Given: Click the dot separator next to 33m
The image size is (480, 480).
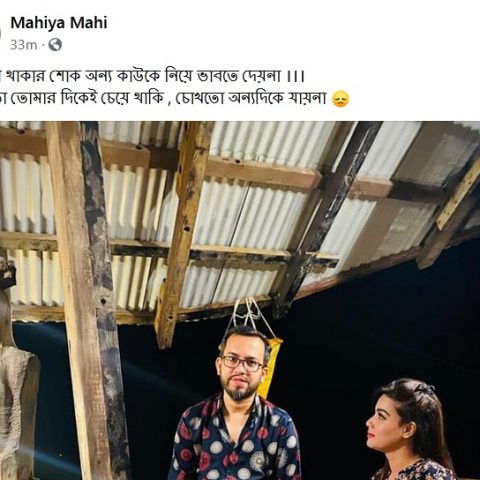Looking at the screenshot, I should pos(43,45).
